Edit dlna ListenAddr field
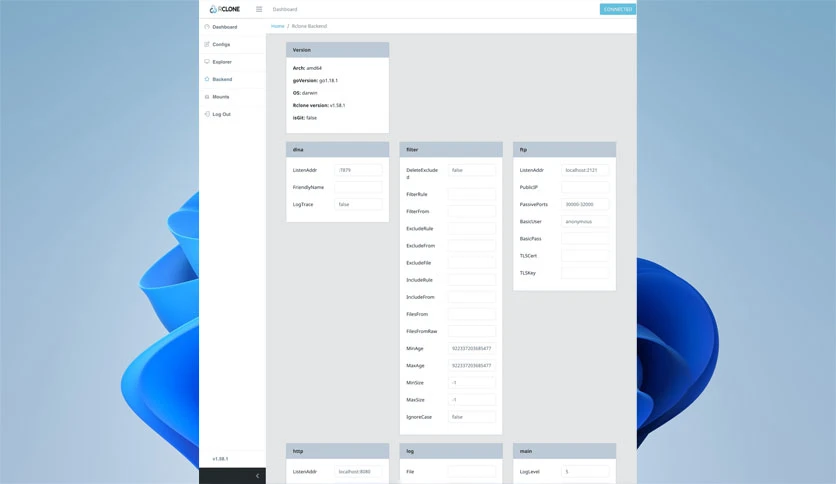Viewport: 836px width, 484px height. pyautogui.click(x=358, y=170)
